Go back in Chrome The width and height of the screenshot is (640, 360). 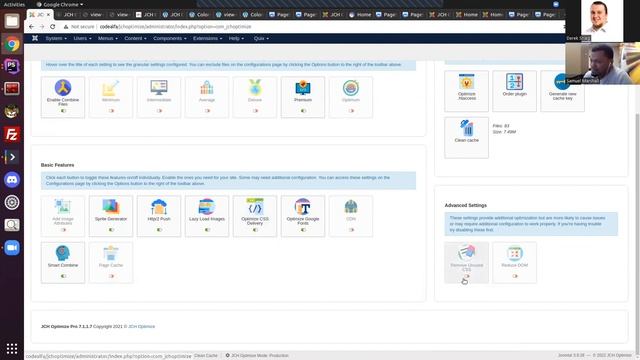coord(31,27)
